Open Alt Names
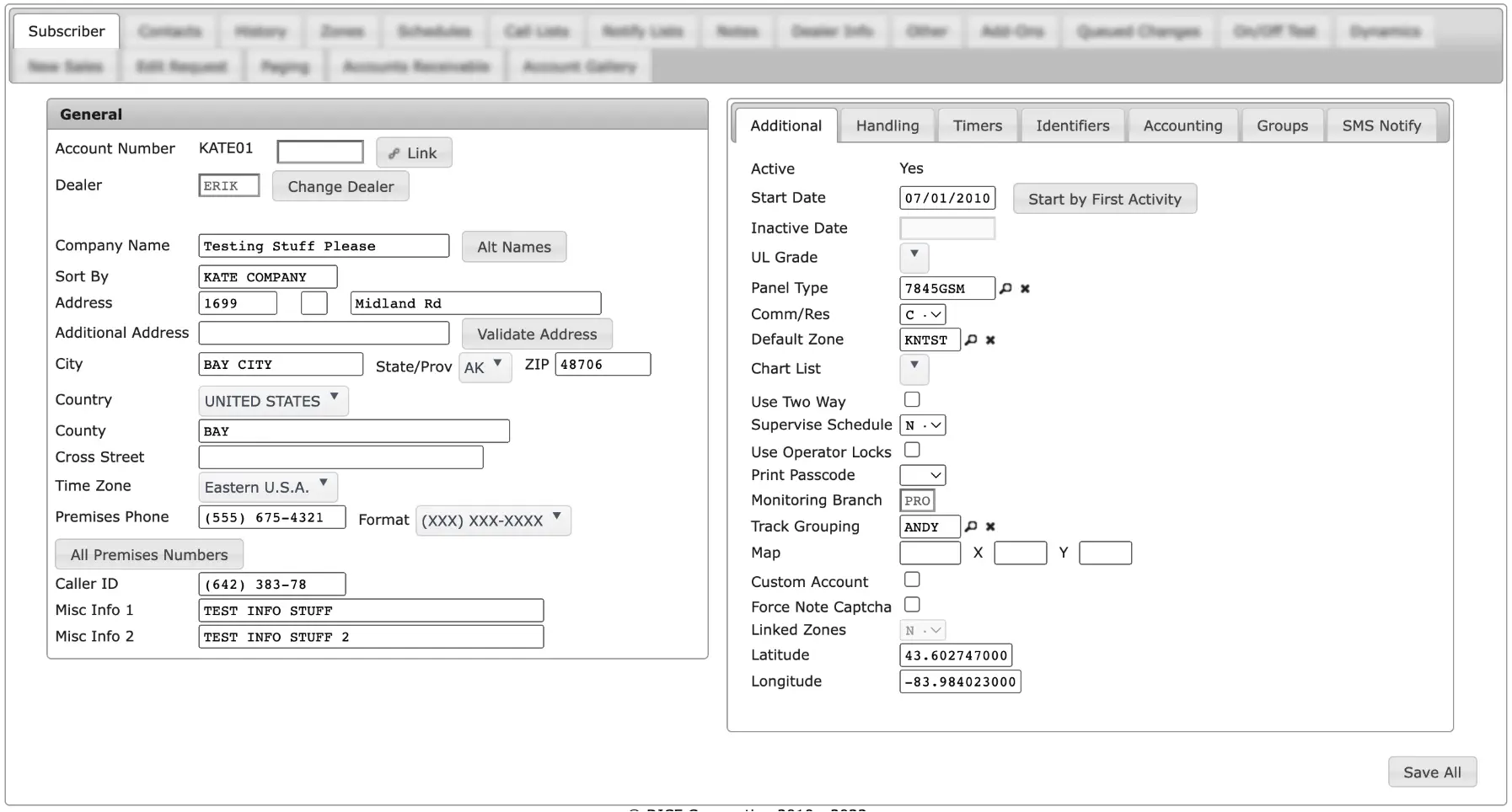This screenshot has height=812, width=1512. (x=514, y=247)
